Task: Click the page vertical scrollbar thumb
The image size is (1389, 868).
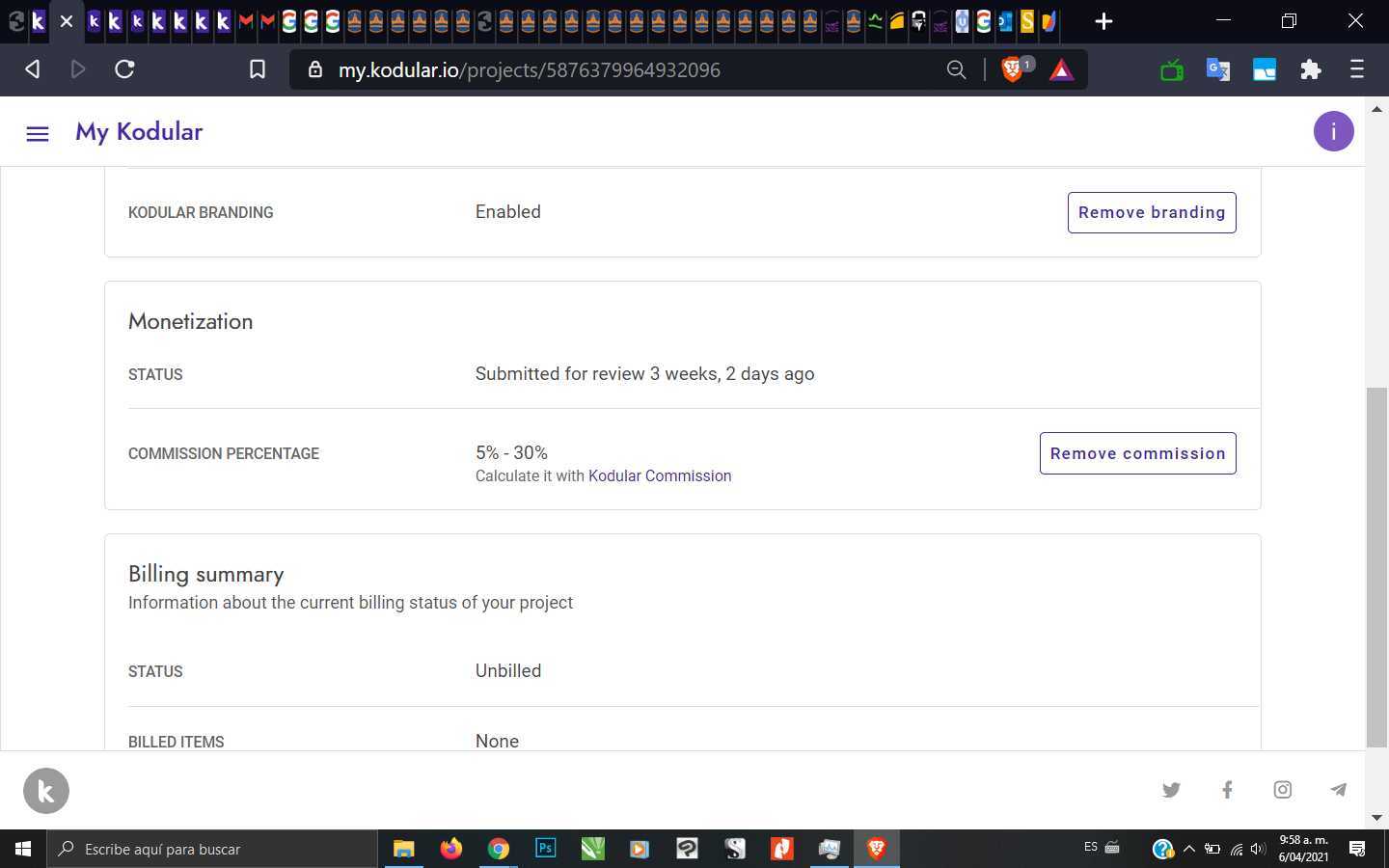Action: [x=1376, y=567]
